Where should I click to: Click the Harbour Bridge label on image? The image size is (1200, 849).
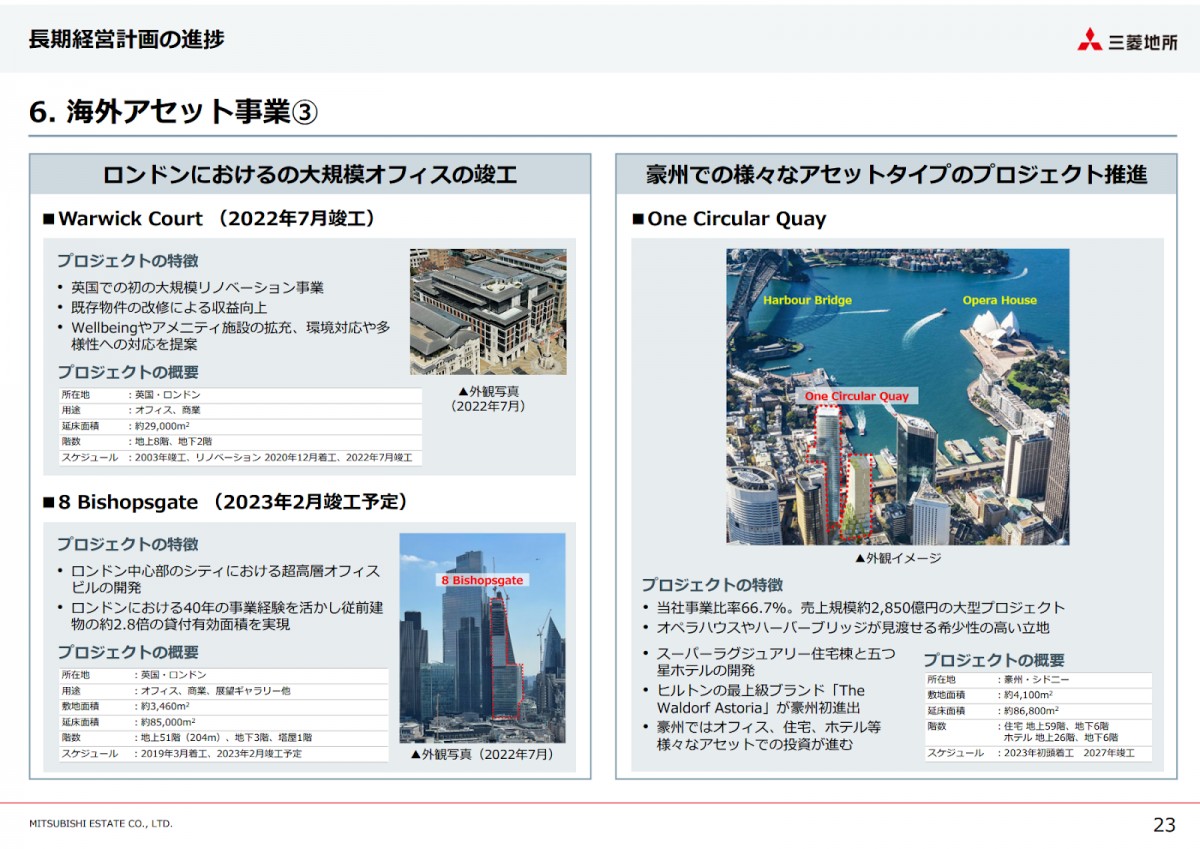tap(807, 300)
